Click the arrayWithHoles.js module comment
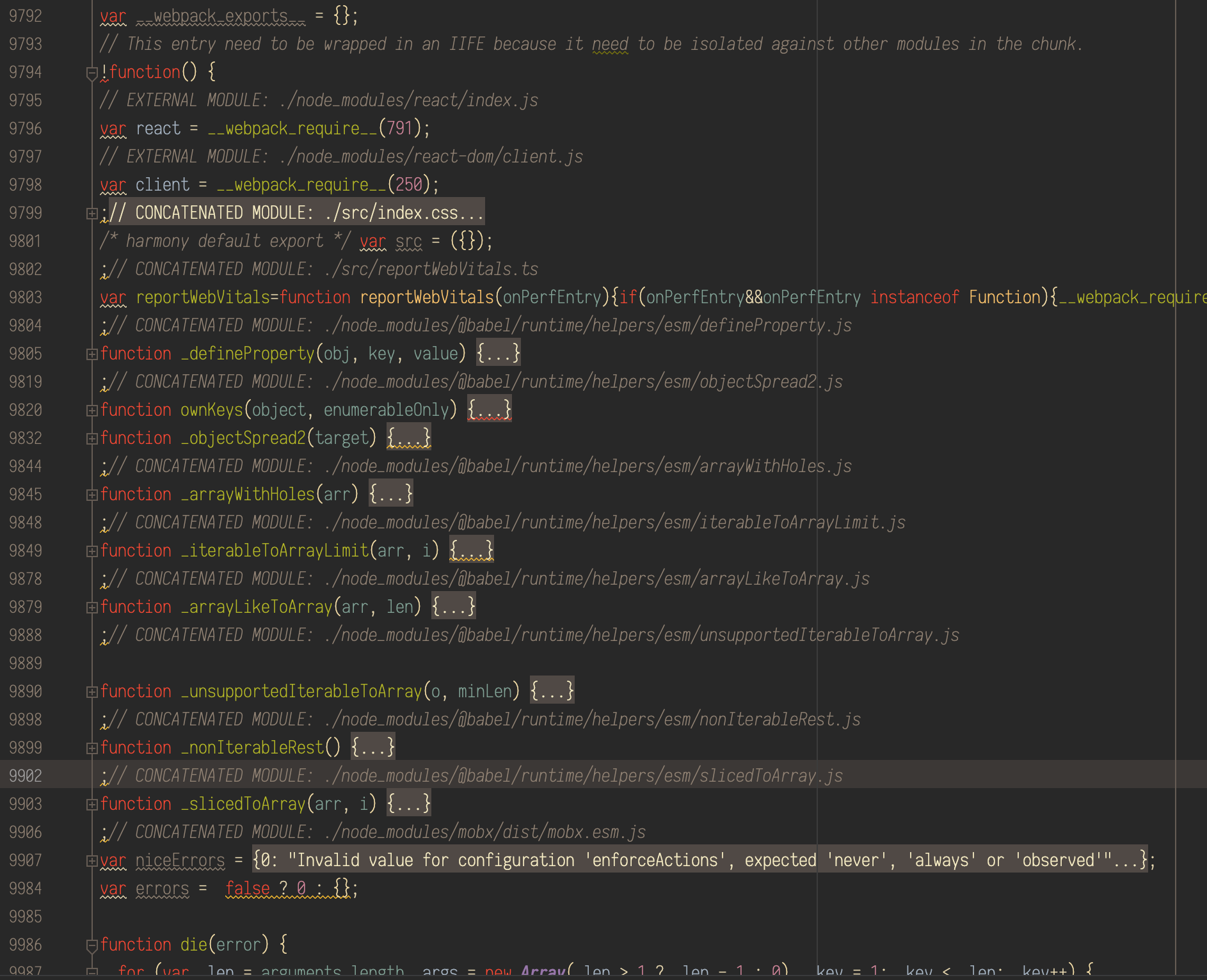 pos(481,466)
